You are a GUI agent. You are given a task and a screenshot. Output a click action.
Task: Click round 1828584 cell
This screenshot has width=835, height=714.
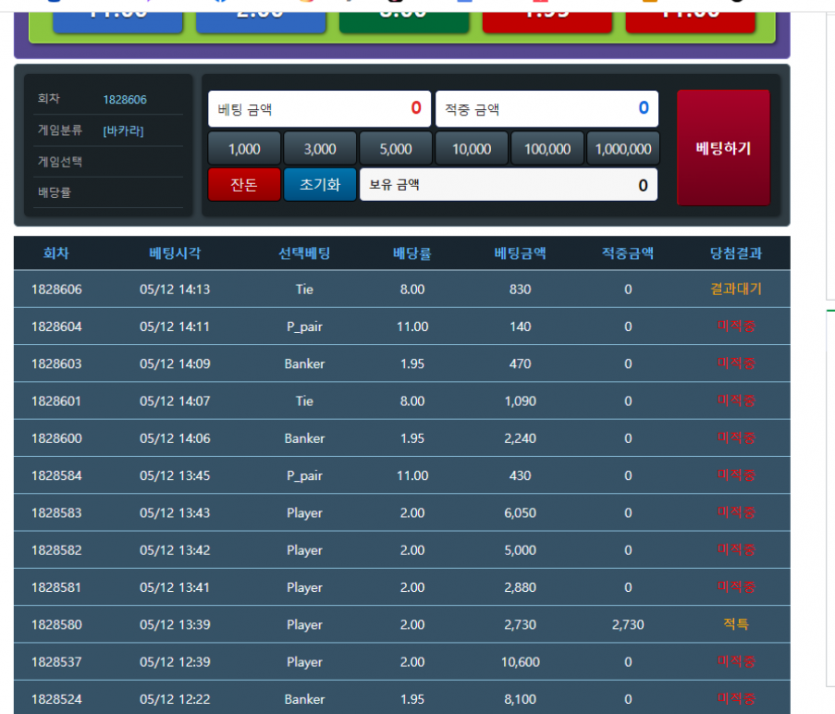coord(56,475)
